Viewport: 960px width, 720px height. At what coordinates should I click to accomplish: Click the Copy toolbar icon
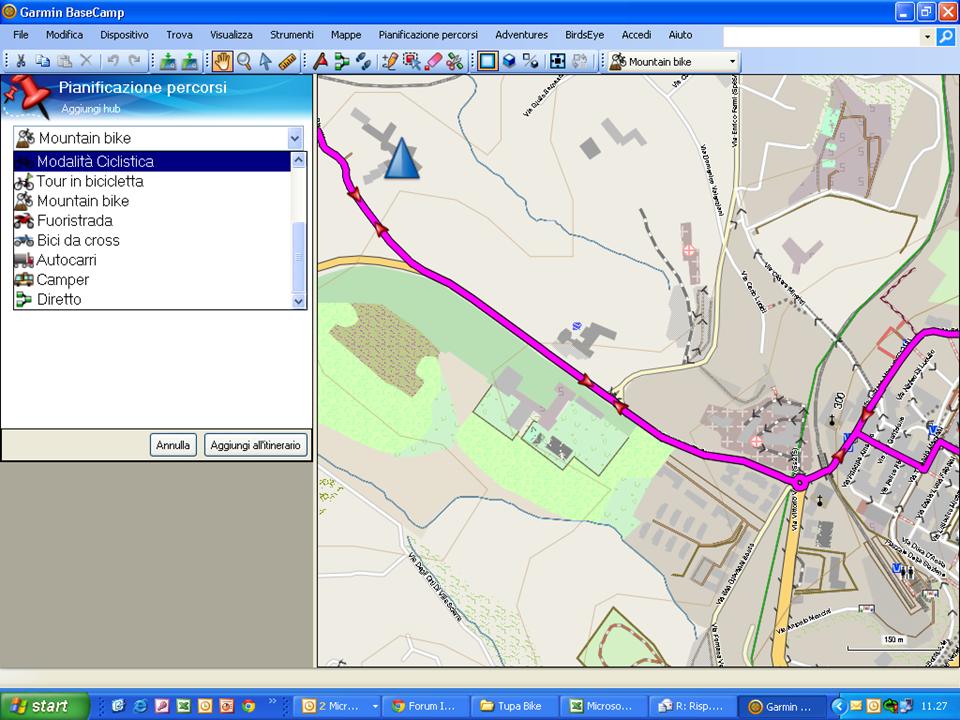click(42, 61)
